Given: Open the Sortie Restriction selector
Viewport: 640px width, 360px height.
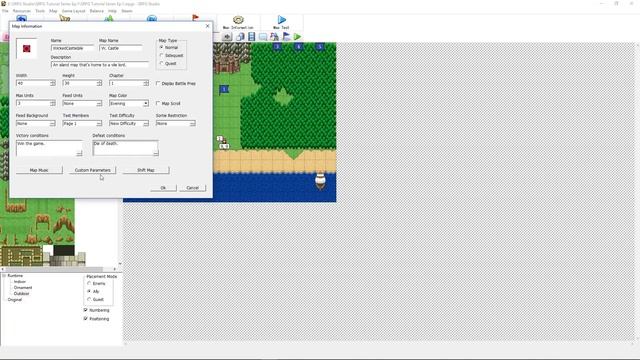Looking at the screenshot, I should (192, 123).
